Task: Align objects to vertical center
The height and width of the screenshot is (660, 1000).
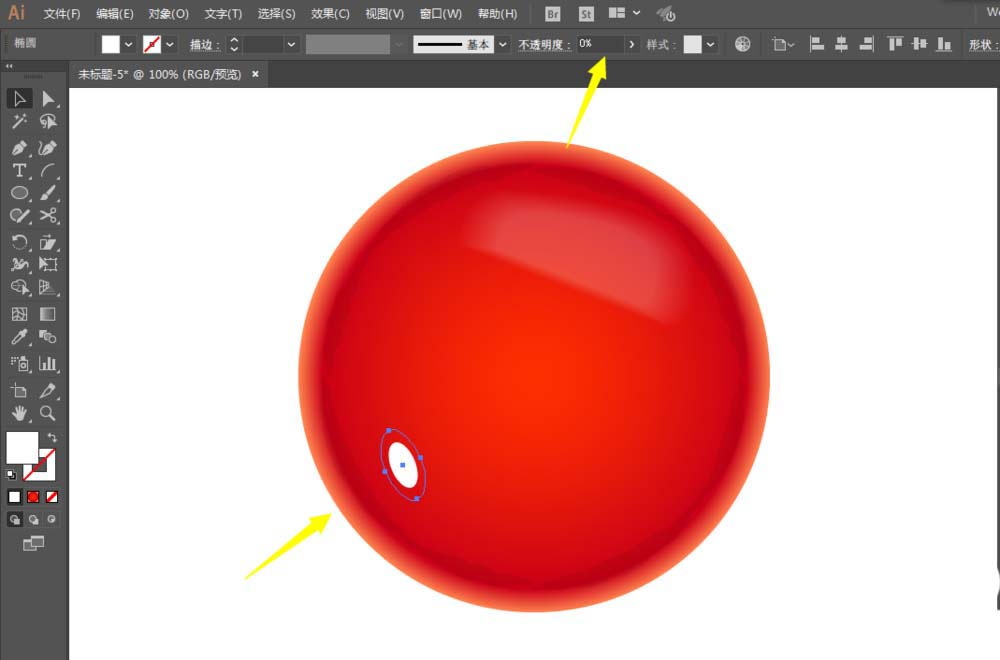Action: pos(920,44)
